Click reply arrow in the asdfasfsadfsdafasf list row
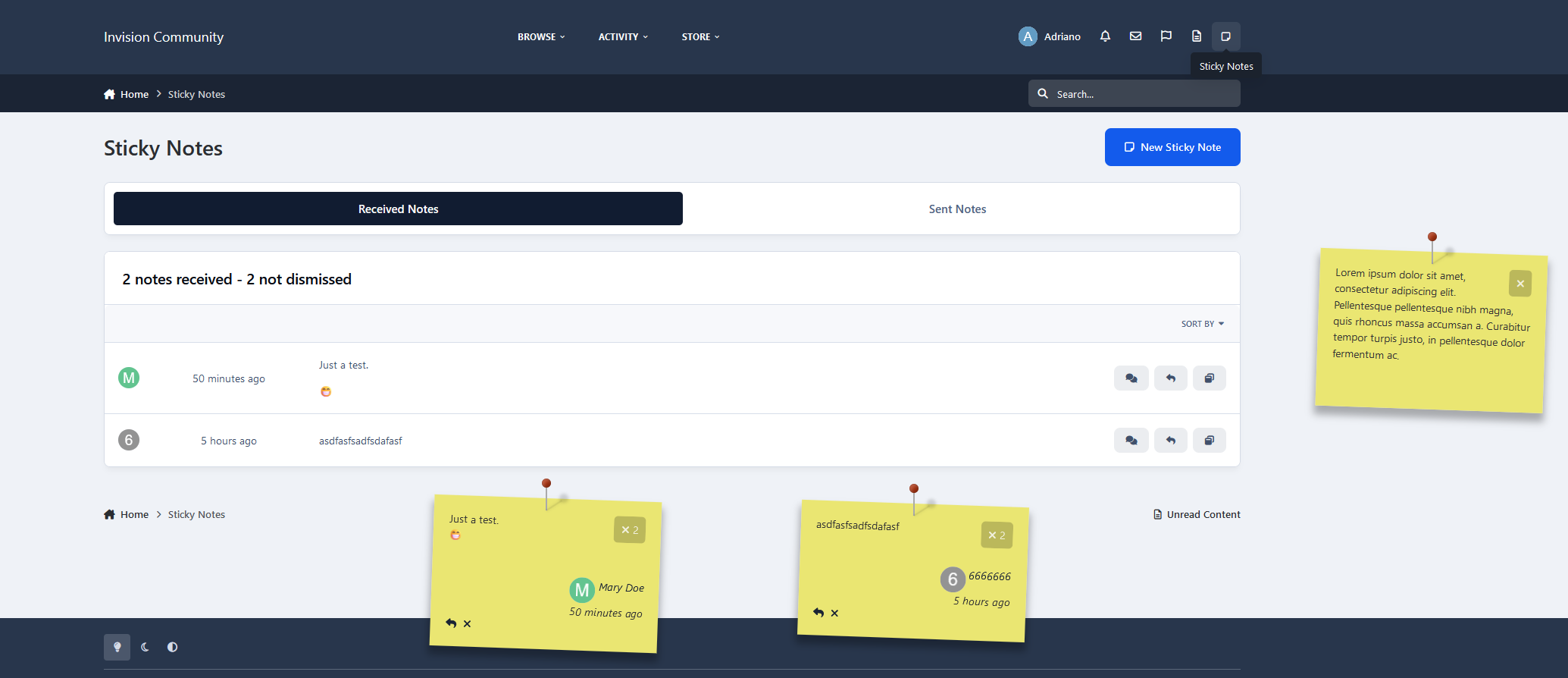Screen dimensions: 1568x678 1170,441
